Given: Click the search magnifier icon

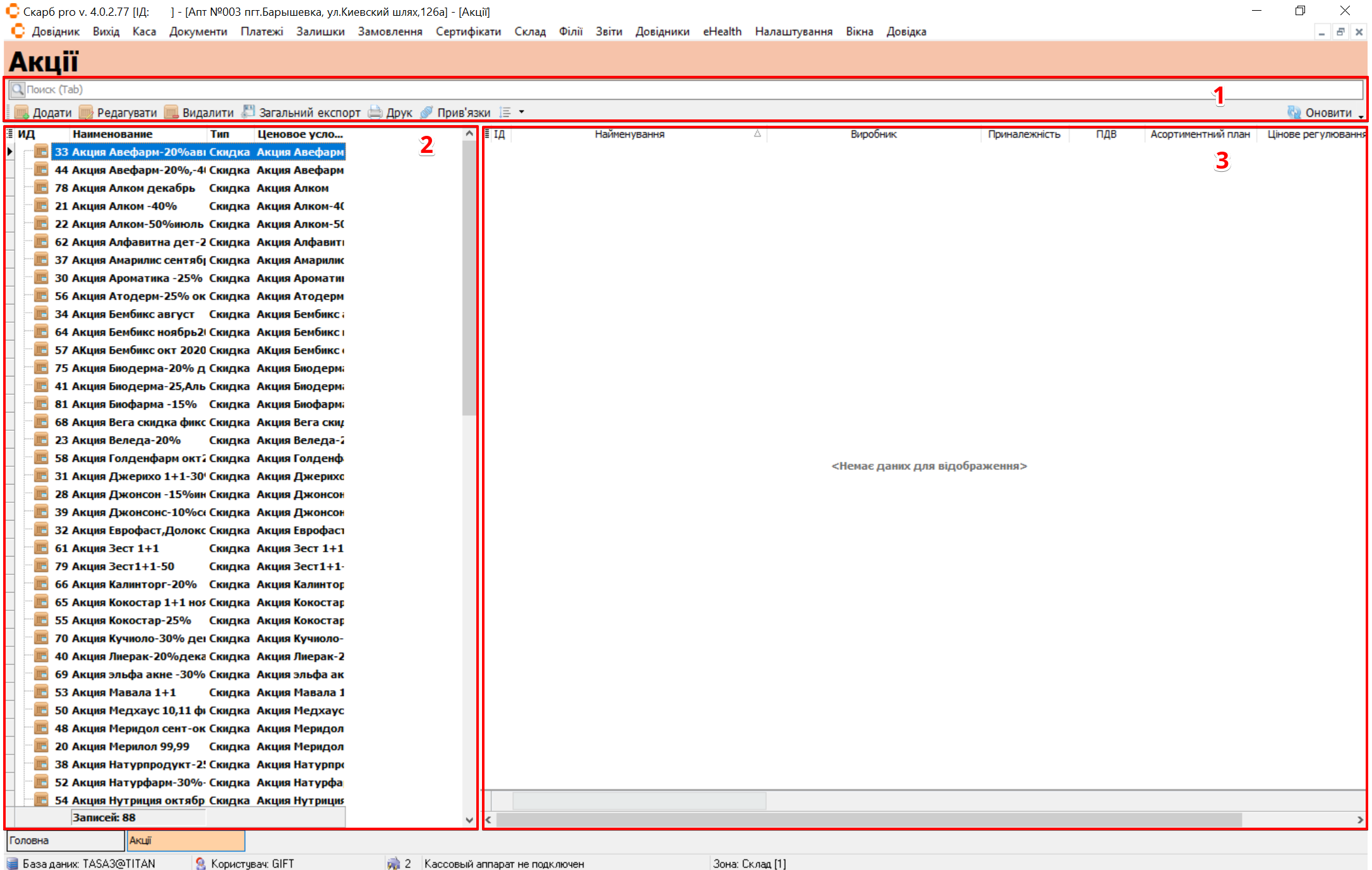Looking at the screenshot, I should coord(18,89).
